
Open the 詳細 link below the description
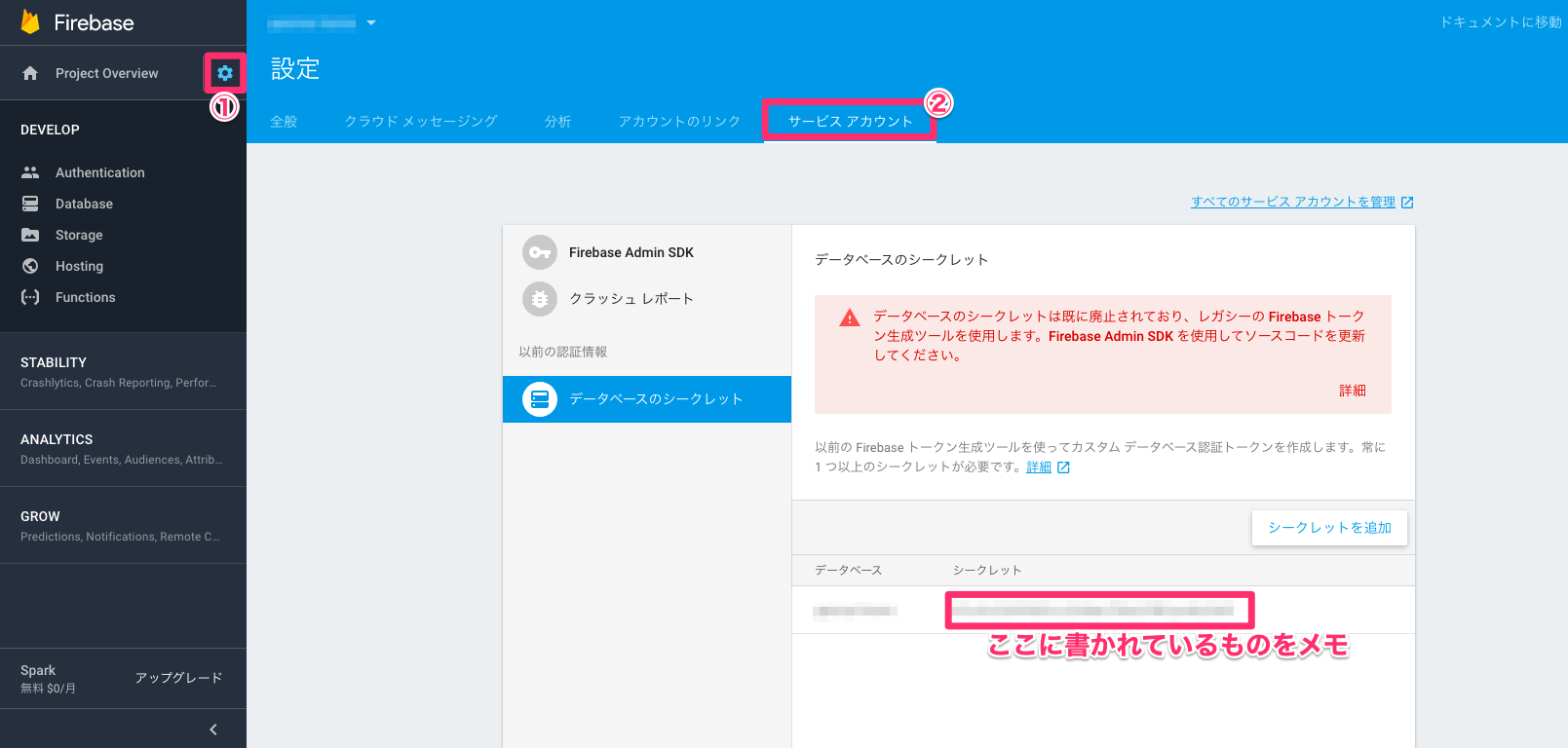[x=1039, y=467]
